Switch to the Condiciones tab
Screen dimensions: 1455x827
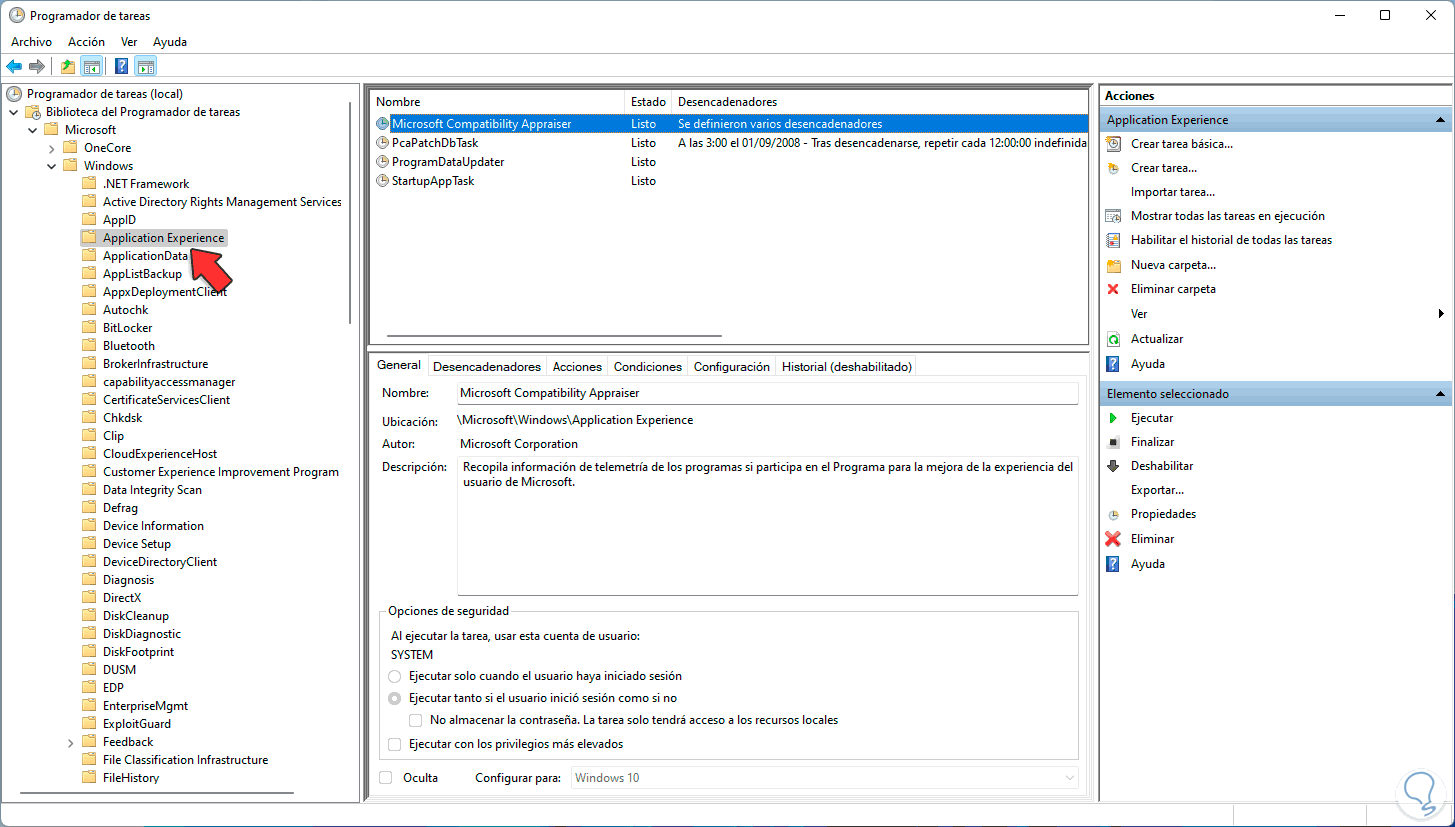pyautogui.click(x=648, y=367)
